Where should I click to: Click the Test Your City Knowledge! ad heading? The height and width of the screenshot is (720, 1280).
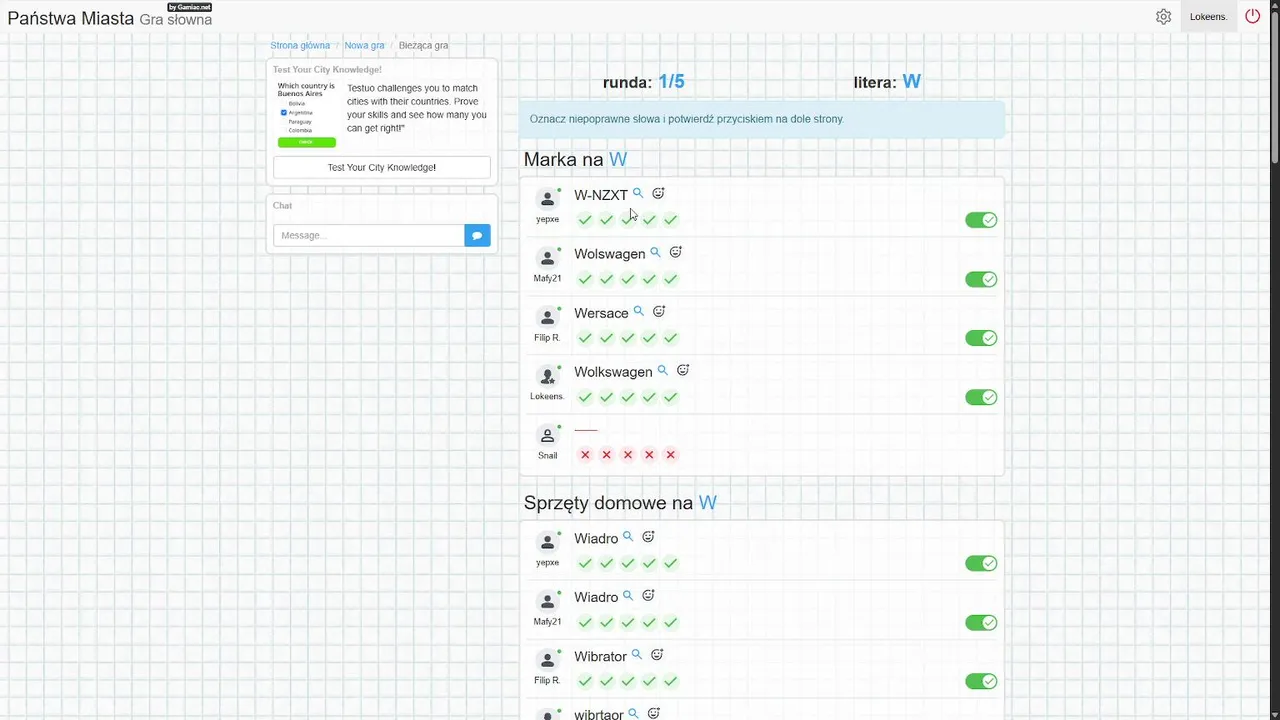click(x=327, y=70)
